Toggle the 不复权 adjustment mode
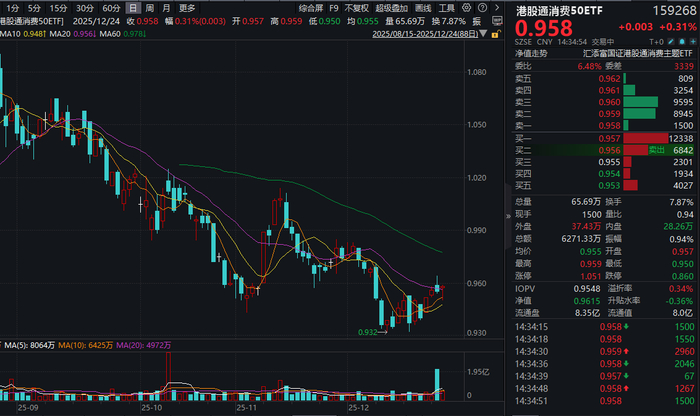700x416 pixels. (357, 8)
